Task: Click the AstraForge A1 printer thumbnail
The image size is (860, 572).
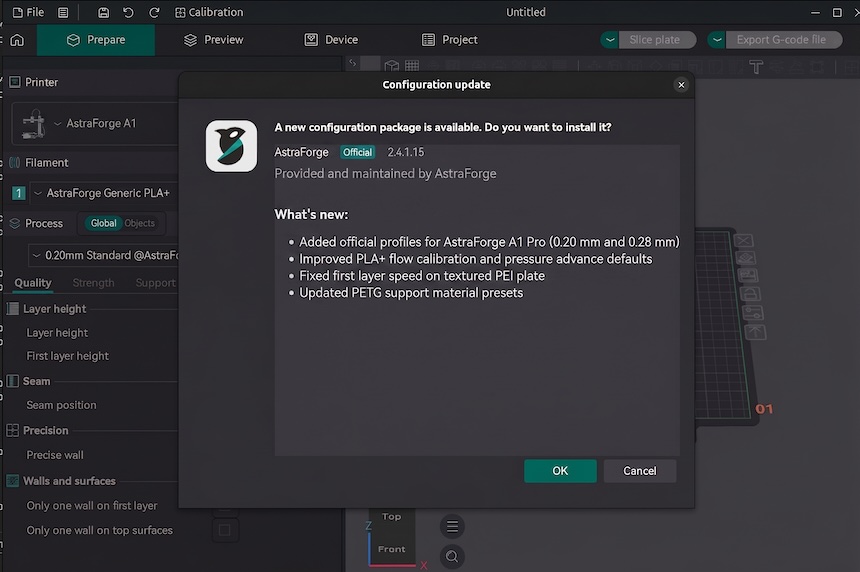Action: tap(33, 123)
